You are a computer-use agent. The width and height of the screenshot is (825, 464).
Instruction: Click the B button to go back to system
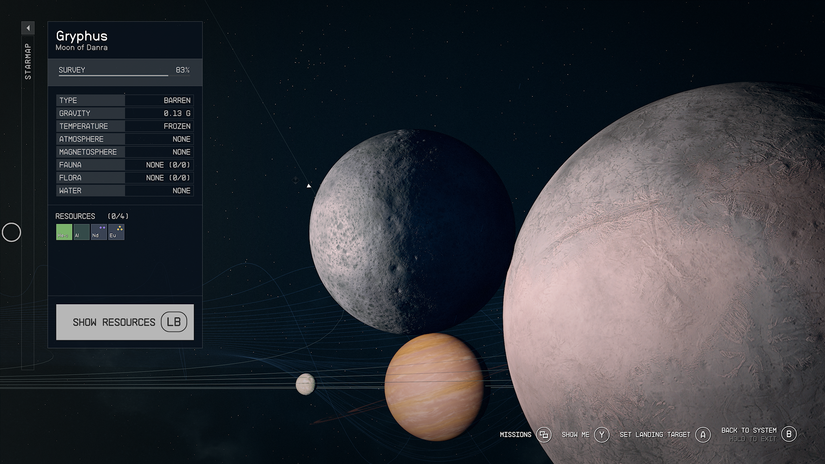tap(789, 434)
